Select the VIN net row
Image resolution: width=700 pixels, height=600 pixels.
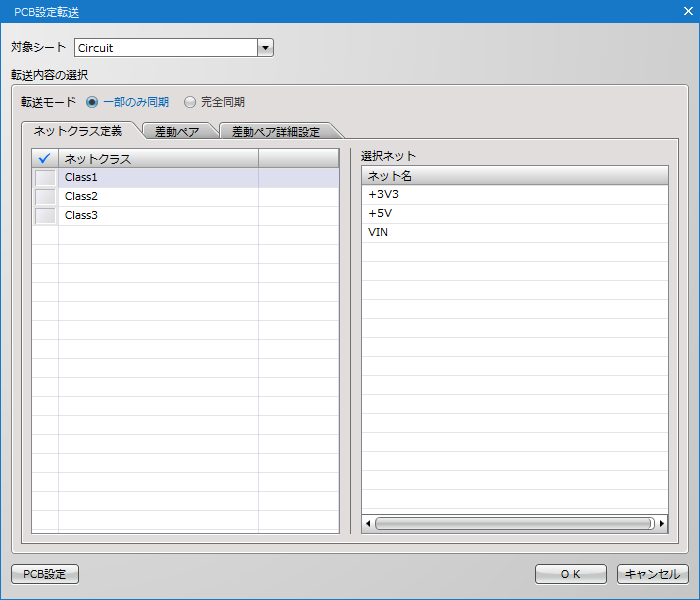tap(515, 233)
